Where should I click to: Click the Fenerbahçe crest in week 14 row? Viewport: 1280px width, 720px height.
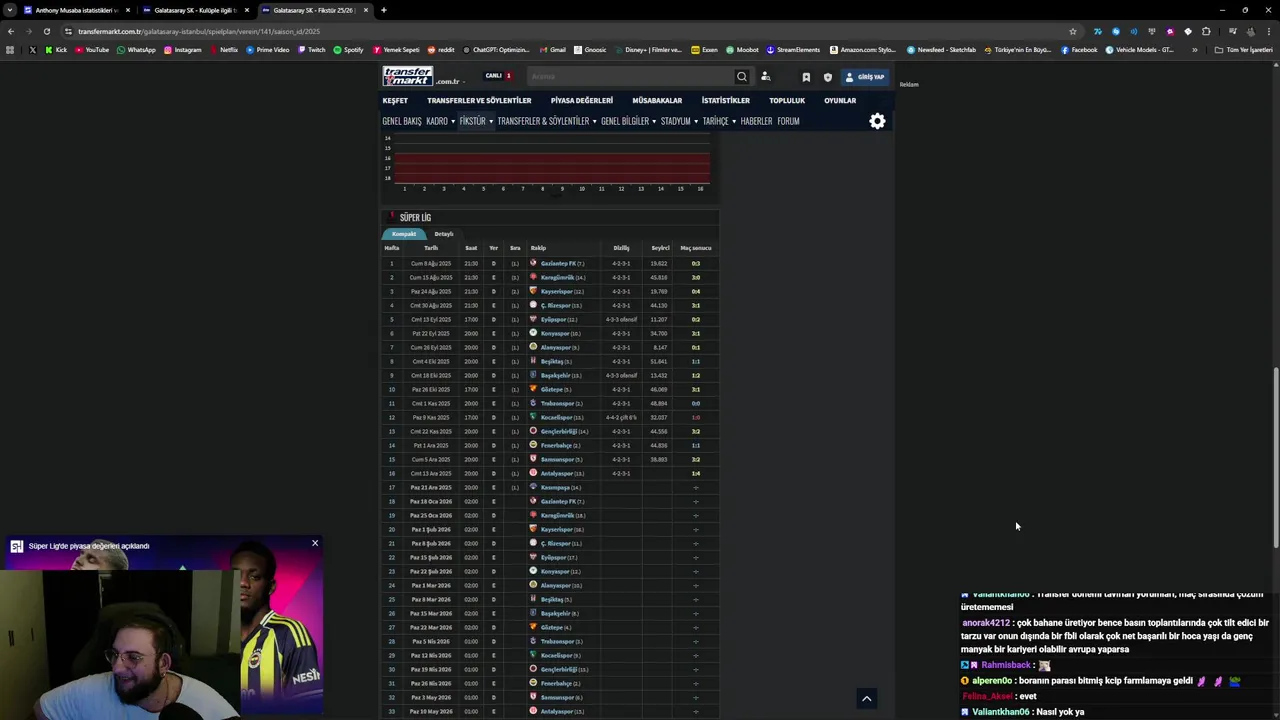tap(533, 445)
